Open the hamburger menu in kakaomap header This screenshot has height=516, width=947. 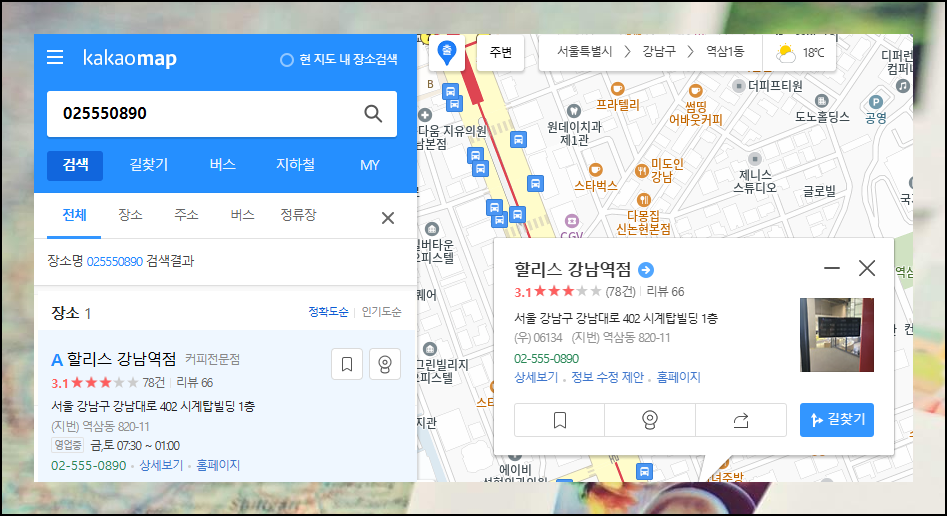click(x=55, y=57)
